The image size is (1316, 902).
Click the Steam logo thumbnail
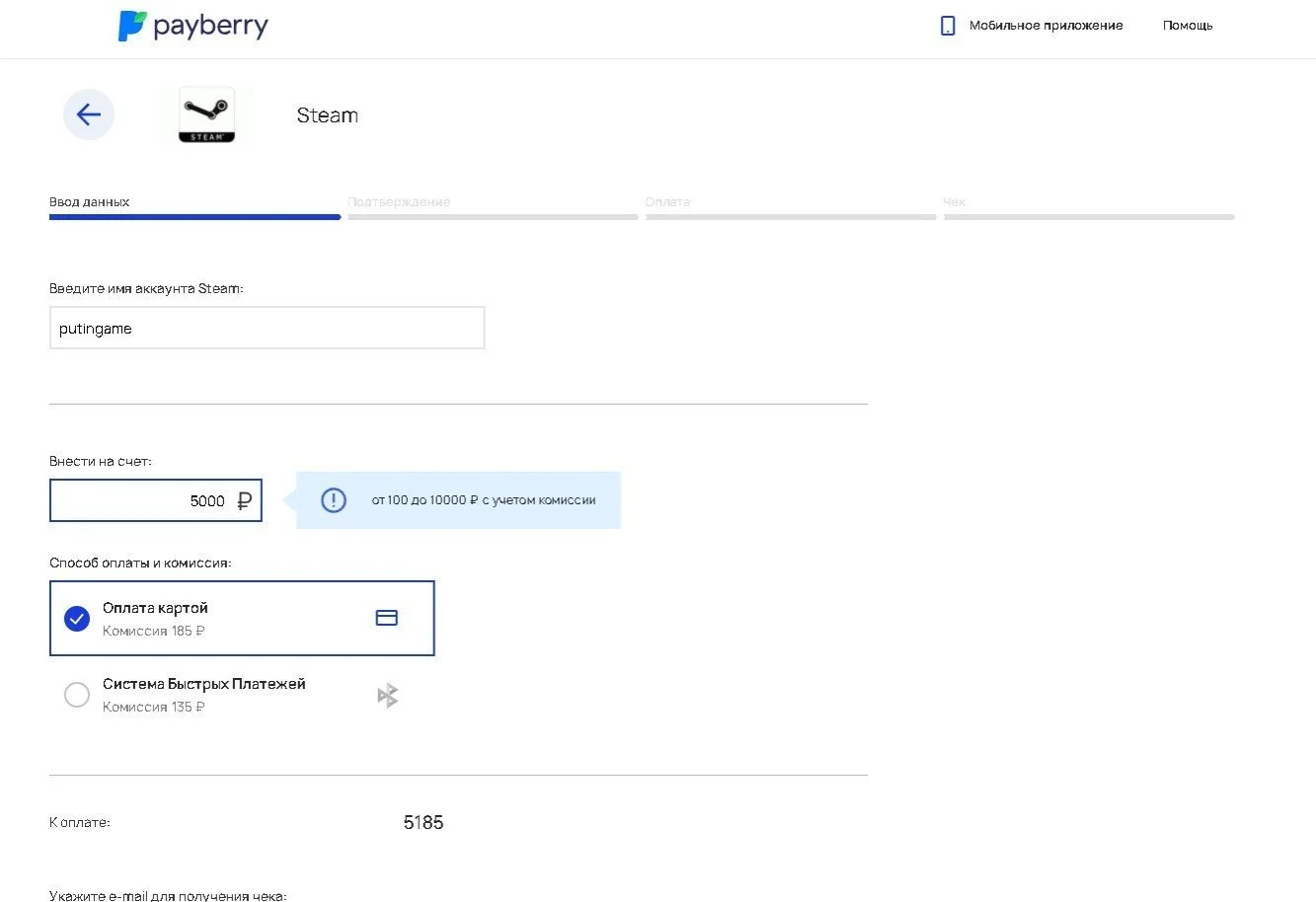206,114
